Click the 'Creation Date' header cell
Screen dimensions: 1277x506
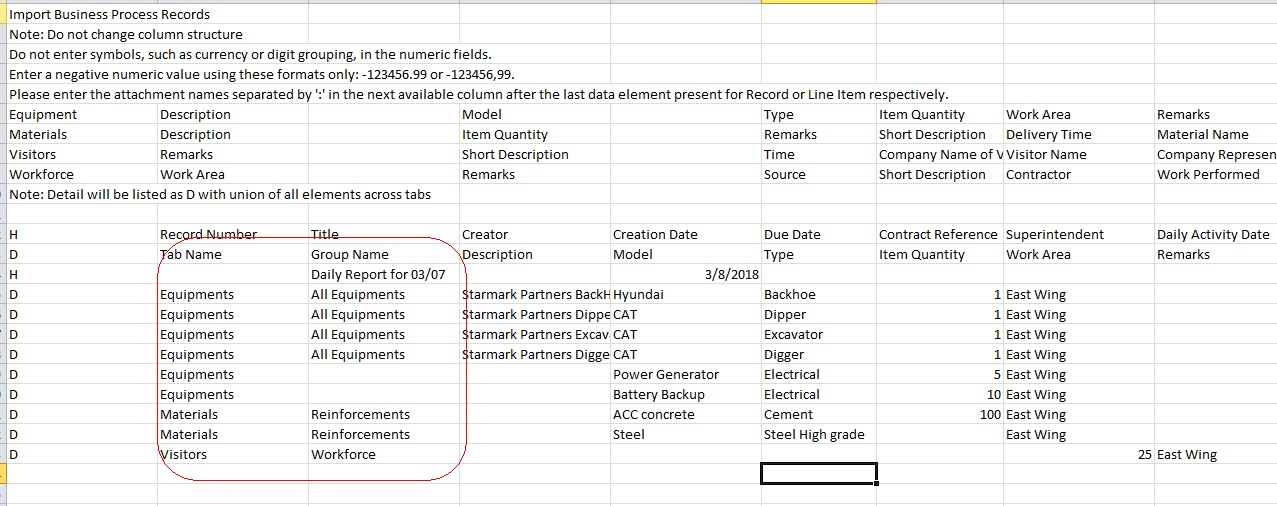point(686,234)
